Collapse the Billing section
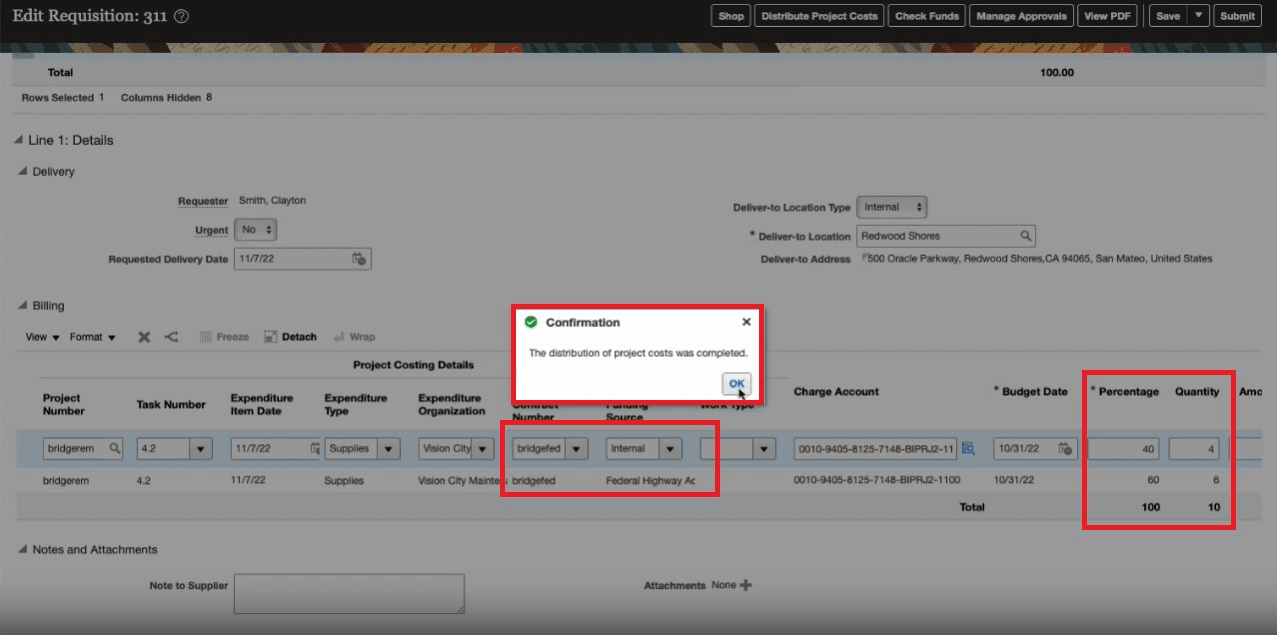The width and height of the screenshot is (1277, 635). (22, 305)
